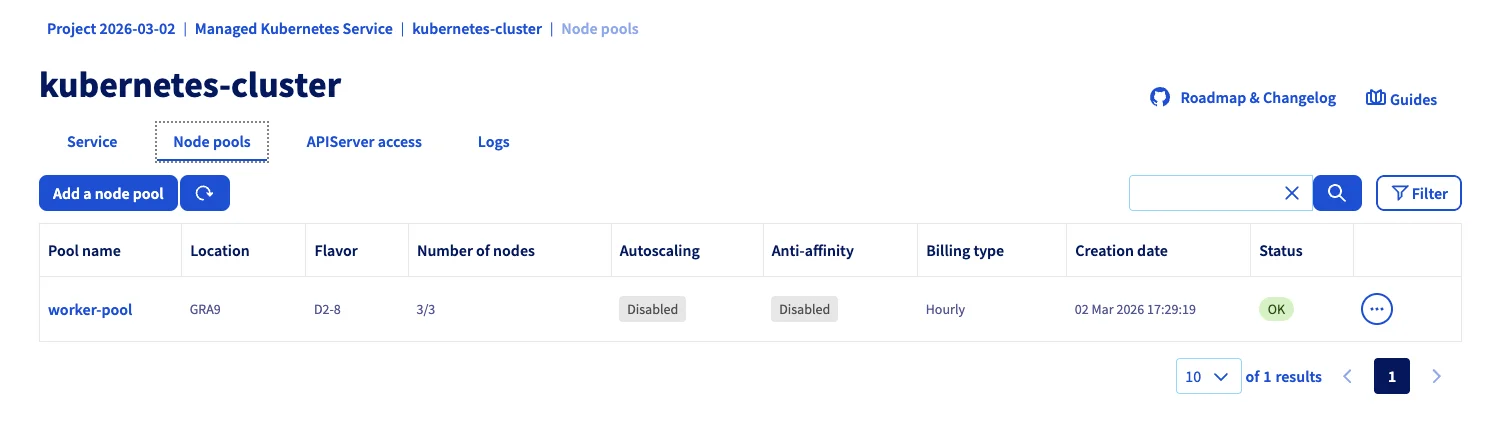This screenshot has width=1499, height=444.
Task: Go to Project 2026-03-02 breadcrumb
Action: (111, 29)
